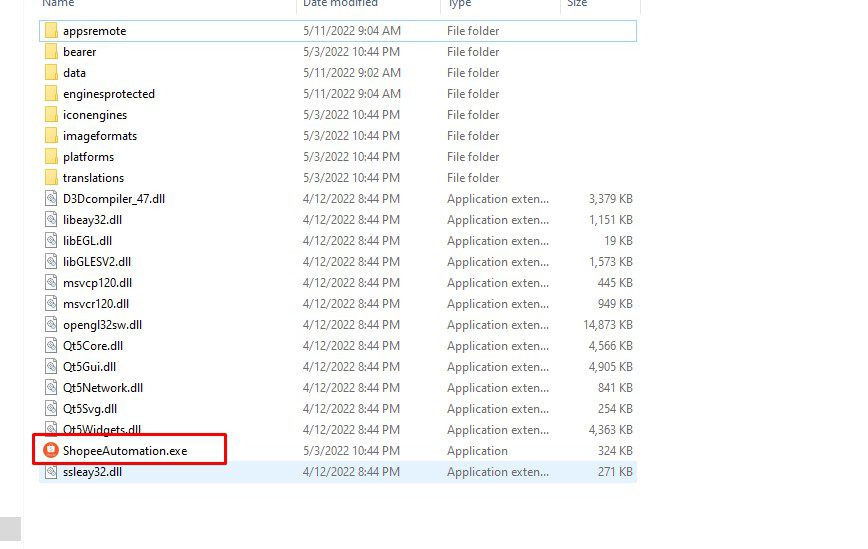Click the 1,573 KB size value

pyautogui.click(x=611, y=262)
